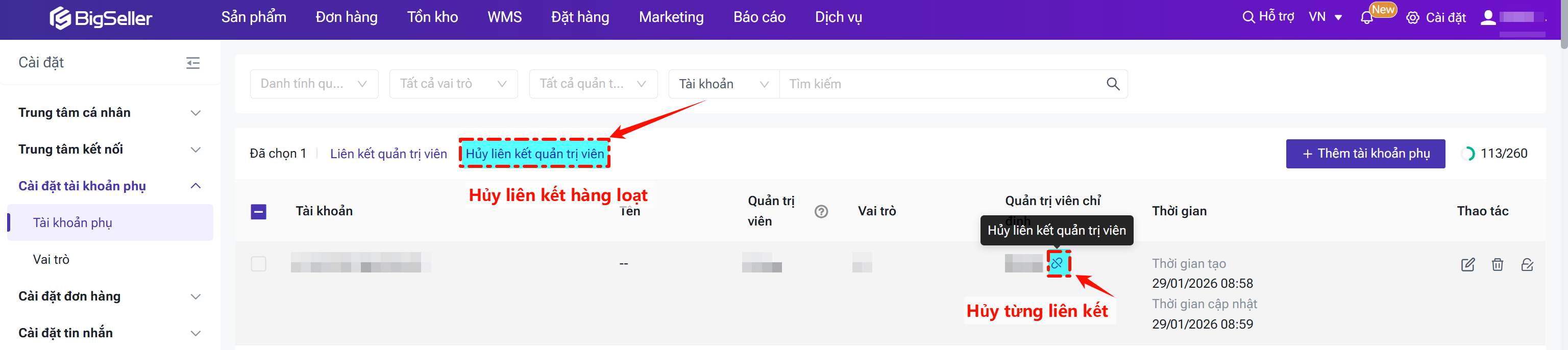
Task: Select "Vai trò" in the sidebar
Action: (x=51, y=259)
